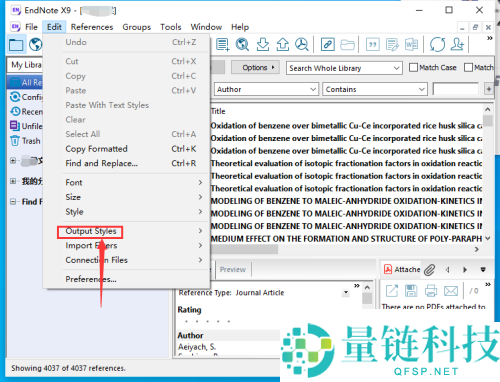Click the Format Bibliography icon
This screenshot has width=500, height=382.
[392, 44]
